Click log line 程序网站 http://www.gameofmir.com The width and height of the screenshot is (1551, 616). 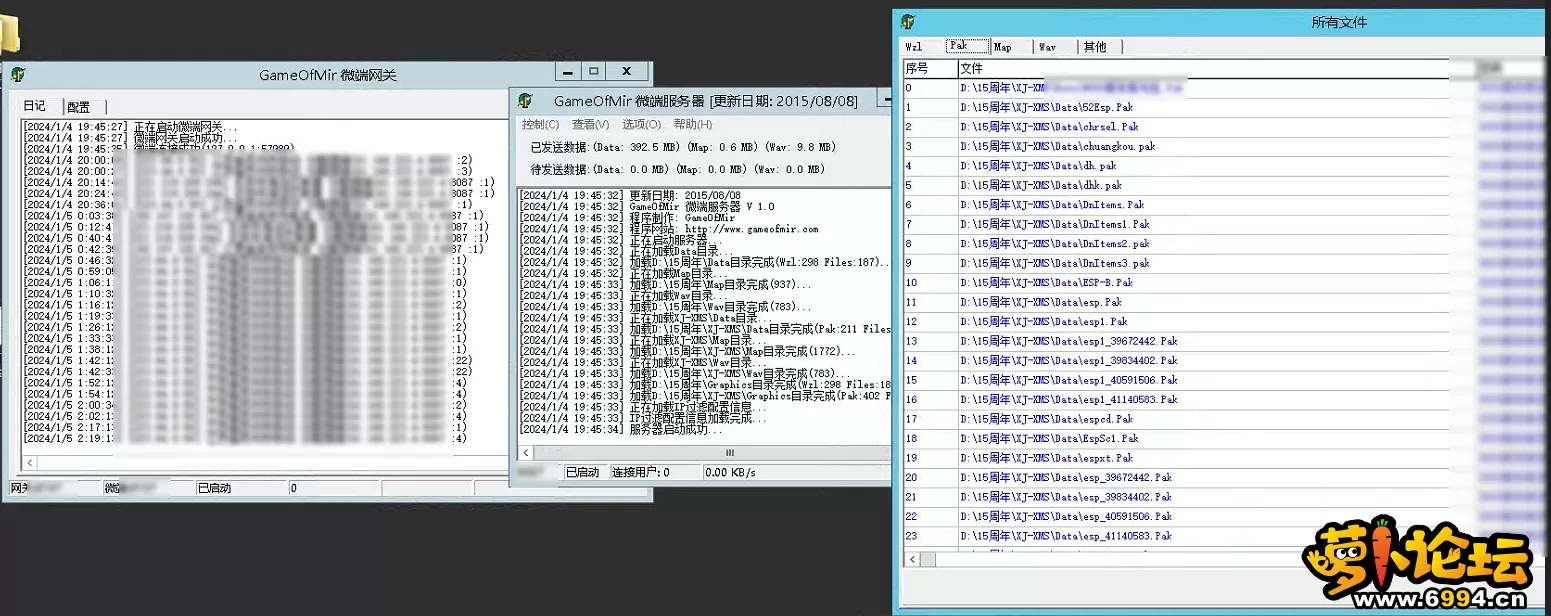[x=669, y=229]
